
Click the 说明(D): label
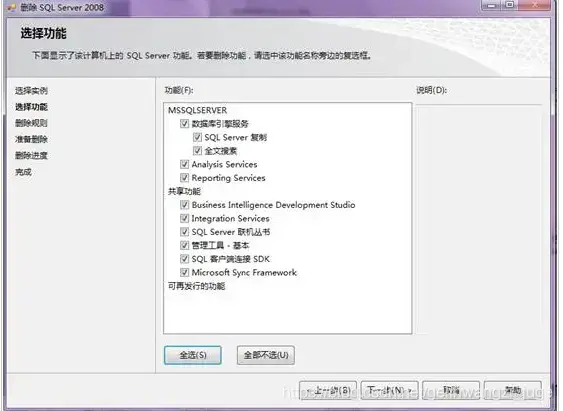click(431, 90)
